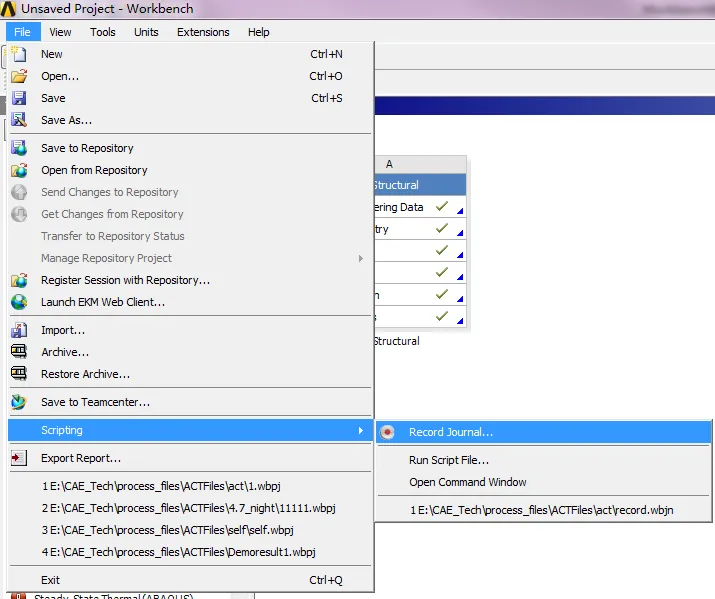Select Save As... menu entry
This screenshot has height=599, width=715.
coord(191,120)
